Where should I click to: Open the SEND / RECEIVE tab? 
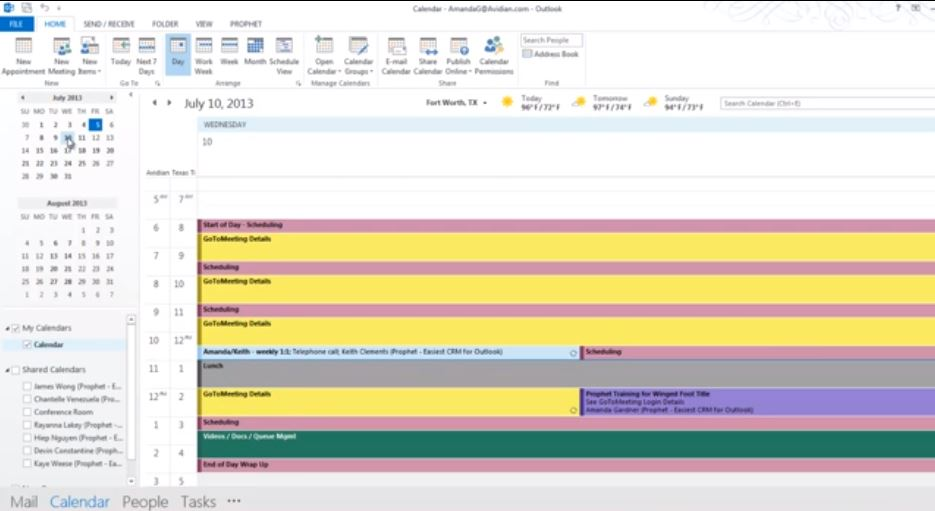click(109, 24)
